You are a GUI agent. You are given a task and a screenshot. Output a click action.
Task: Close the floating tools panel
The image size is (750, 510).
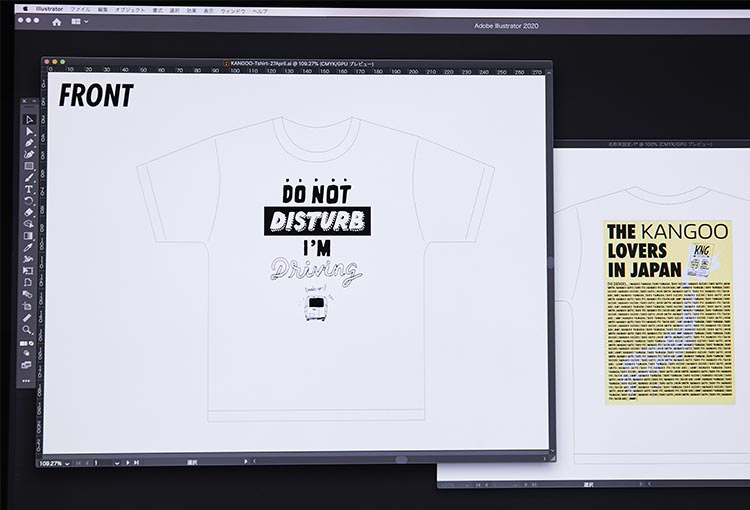point(24,101)
